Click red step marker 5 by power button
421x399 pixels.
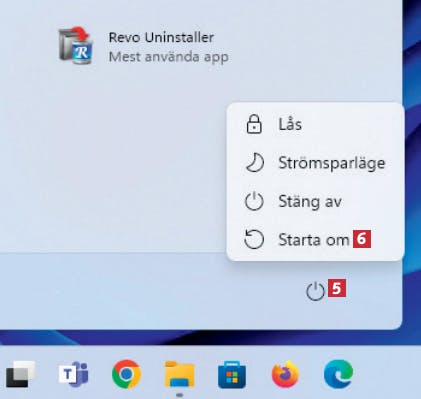point(337,288)
